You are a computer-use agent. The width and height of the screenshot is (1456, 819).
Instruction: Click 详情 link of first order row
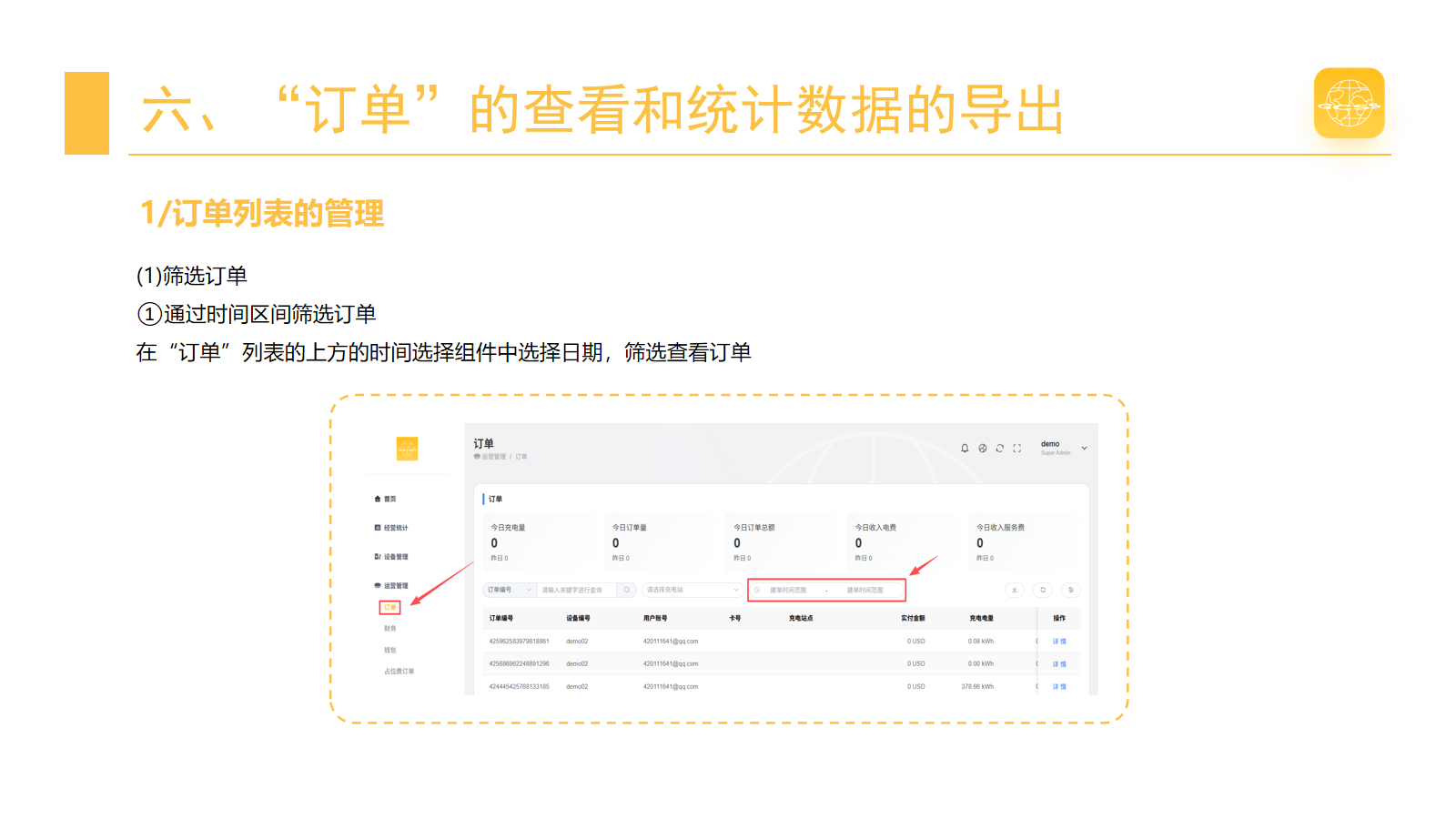point(1059,642)
